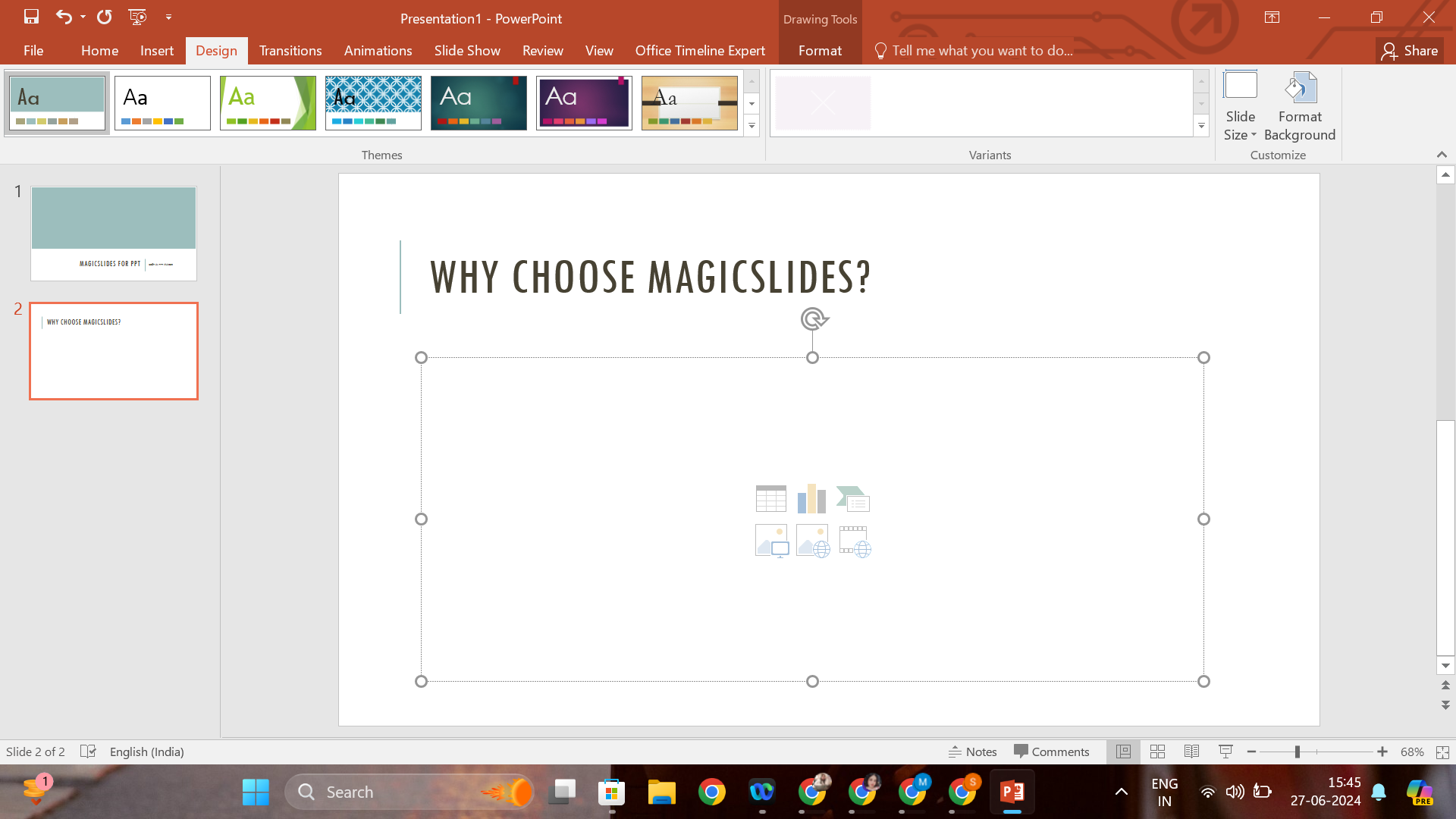Screen dimensions: 1456x819
Task: Insert a table using placeholder icon
Action: [x=770, y=499]
